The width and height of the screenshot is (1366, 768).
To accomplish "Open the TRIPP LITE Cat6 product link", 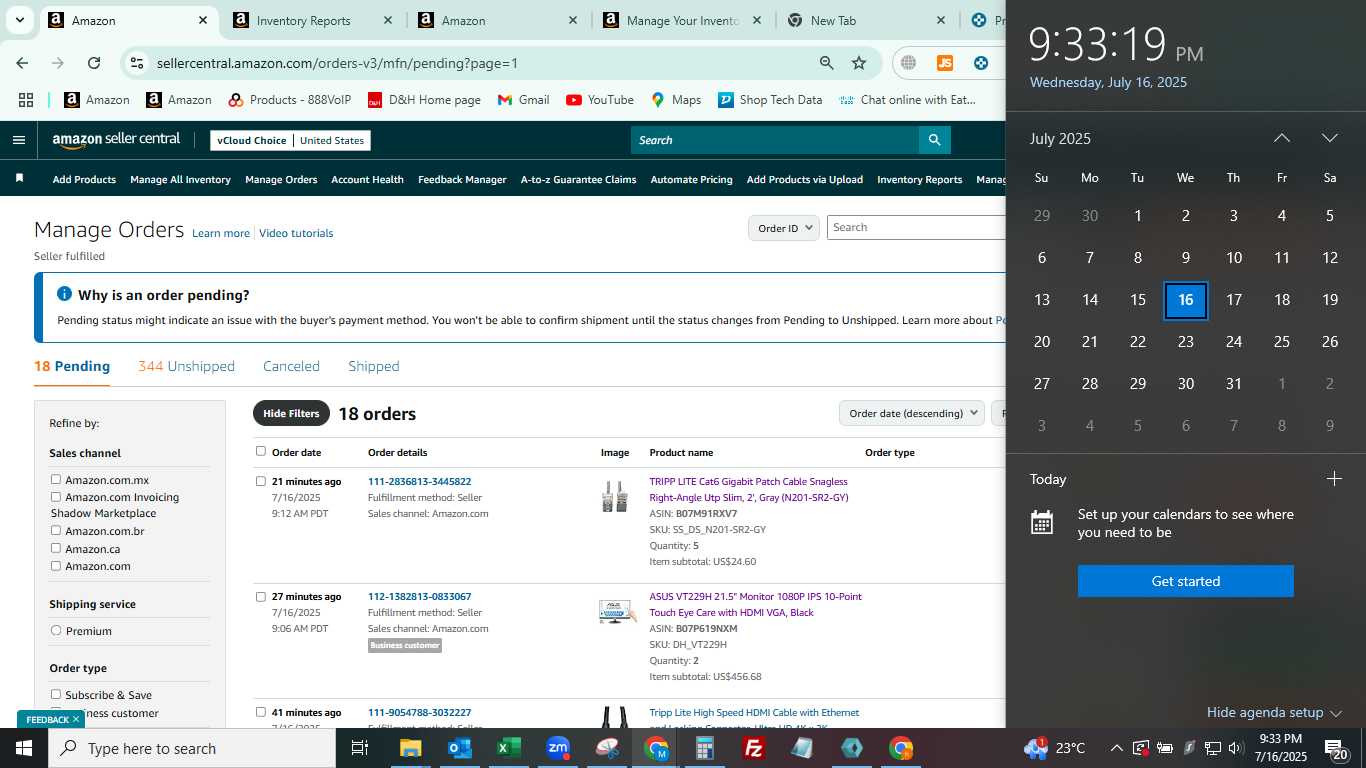I will [x=749, y=489].
